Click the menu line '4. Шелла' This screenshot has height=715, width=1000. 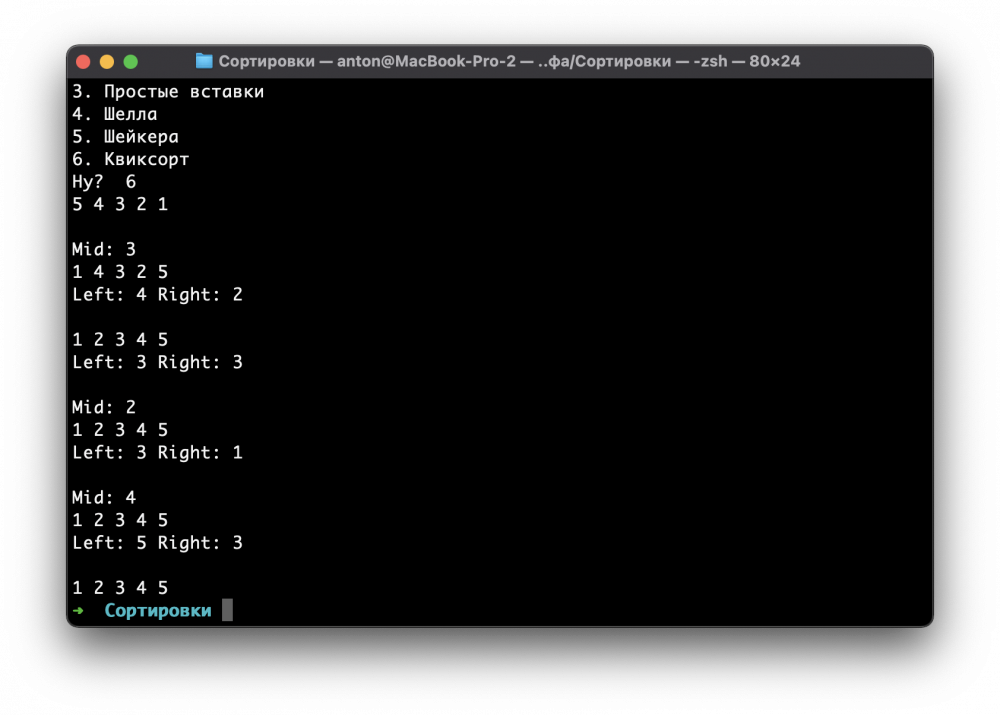(114, 114)
